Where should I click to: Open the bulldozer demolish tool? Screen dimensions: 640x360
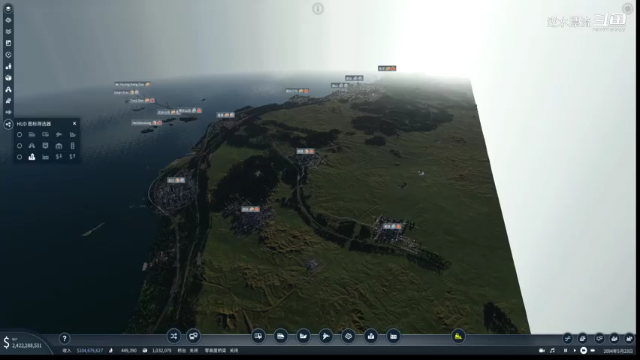point(458,336)
